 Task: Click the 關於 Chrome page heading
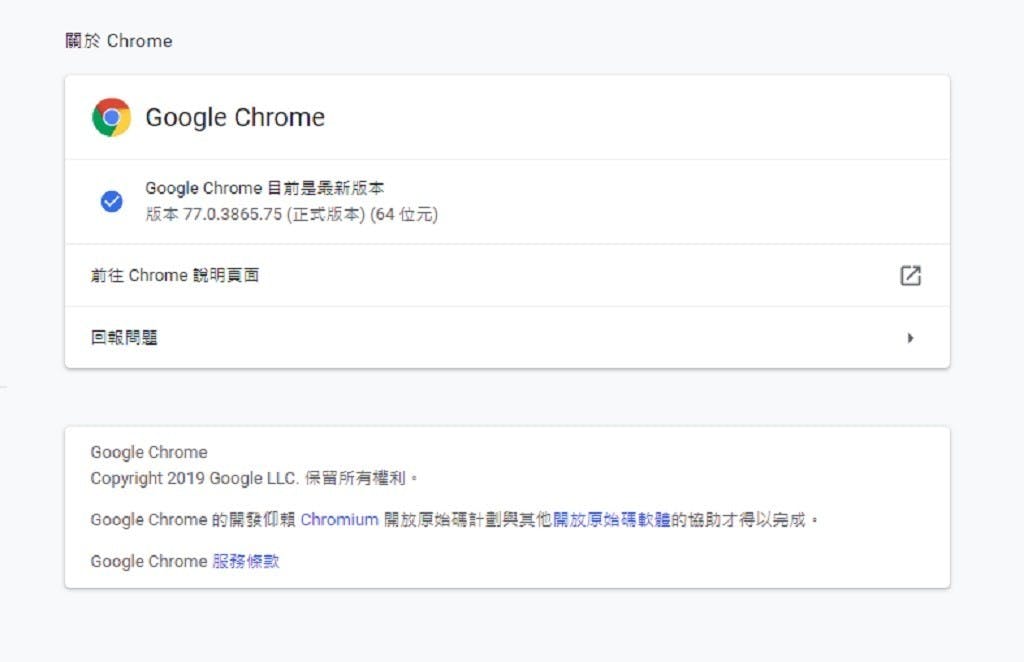(x=119, y=40)
